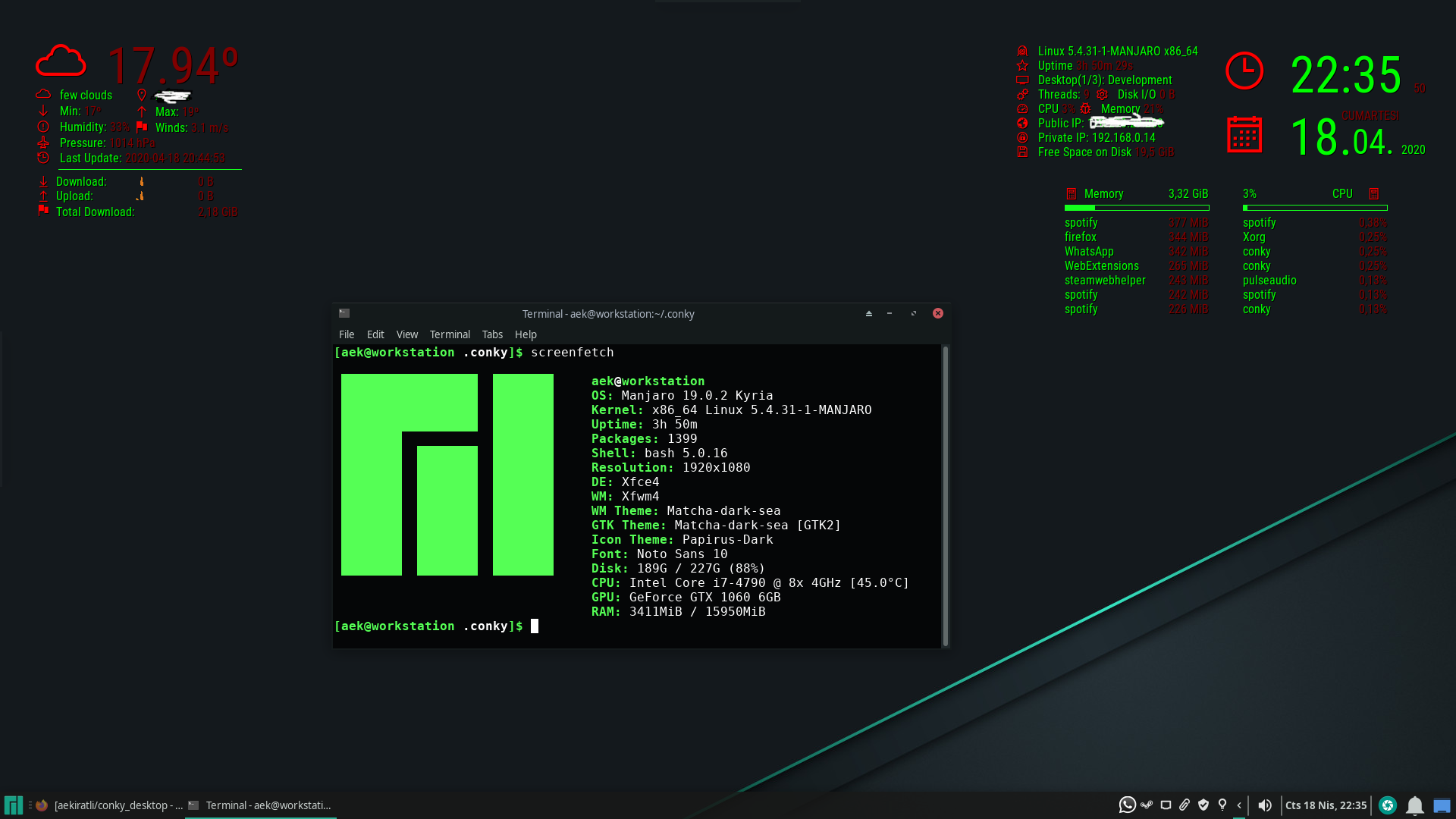Screen dimensions: 1456x819
Task: Click the lightbulb tray icon
Action: (1222, 805)
